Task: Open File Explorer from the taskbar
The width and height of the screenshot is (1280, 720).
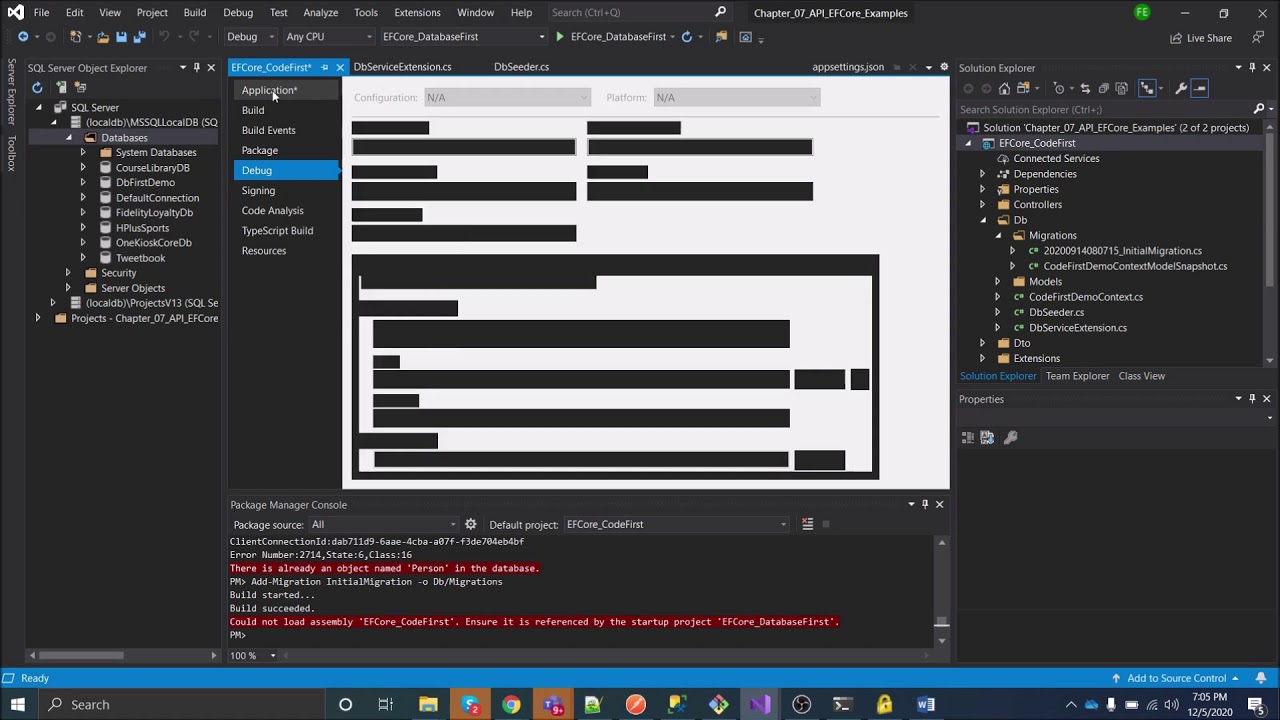Action: pyautogui.click(x=428, y=704)
